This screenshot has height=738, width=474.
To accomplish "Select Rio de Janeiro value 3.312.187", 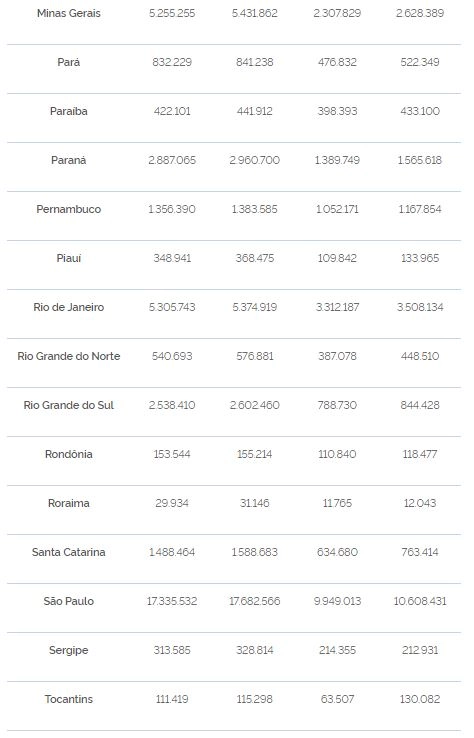I will [x=337, y=307].
